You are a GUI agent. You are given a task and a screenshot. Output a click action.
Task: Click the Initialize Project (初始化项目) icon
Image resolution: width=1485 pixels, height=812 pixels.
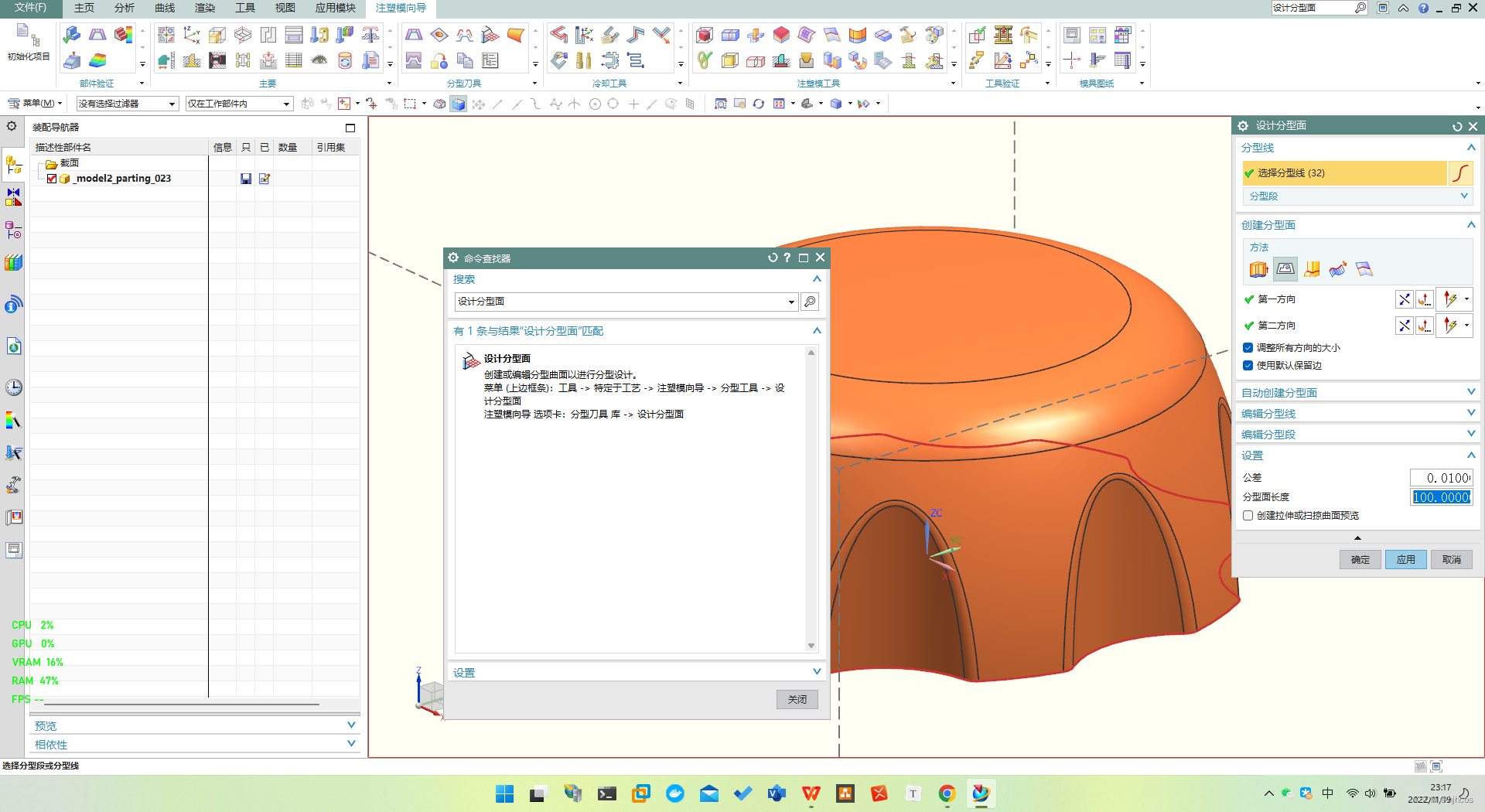29,43
